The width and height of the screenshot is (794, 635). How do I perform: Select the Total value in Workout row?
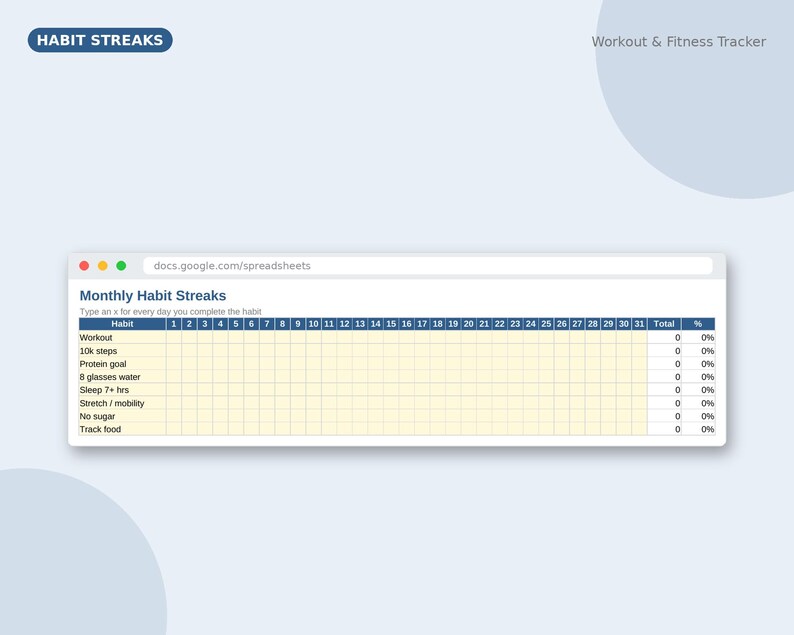(664, 338)
